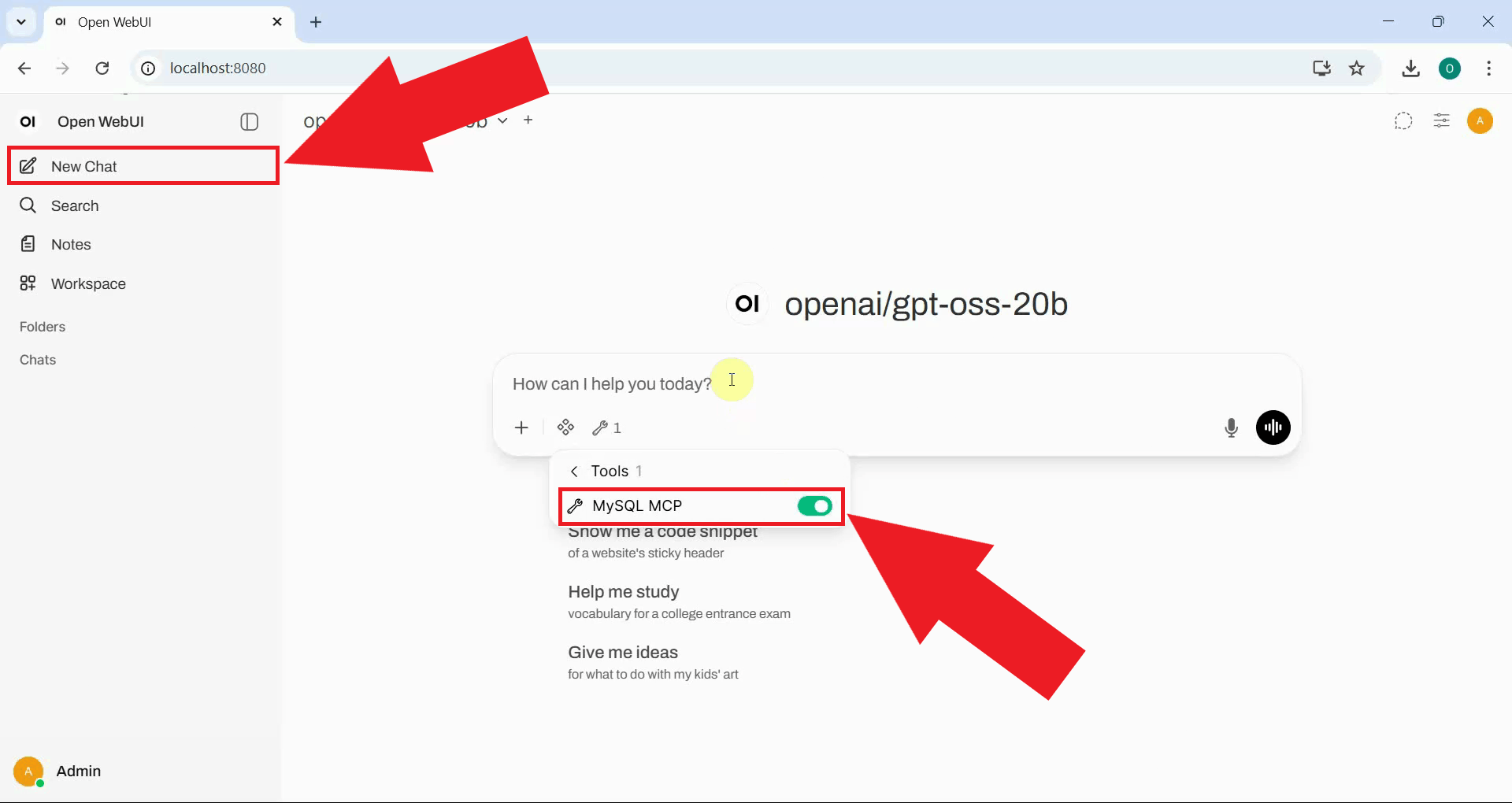Open the plus attachment menu in chat box
1512x803 pixels.
click(x=521, y=427)
